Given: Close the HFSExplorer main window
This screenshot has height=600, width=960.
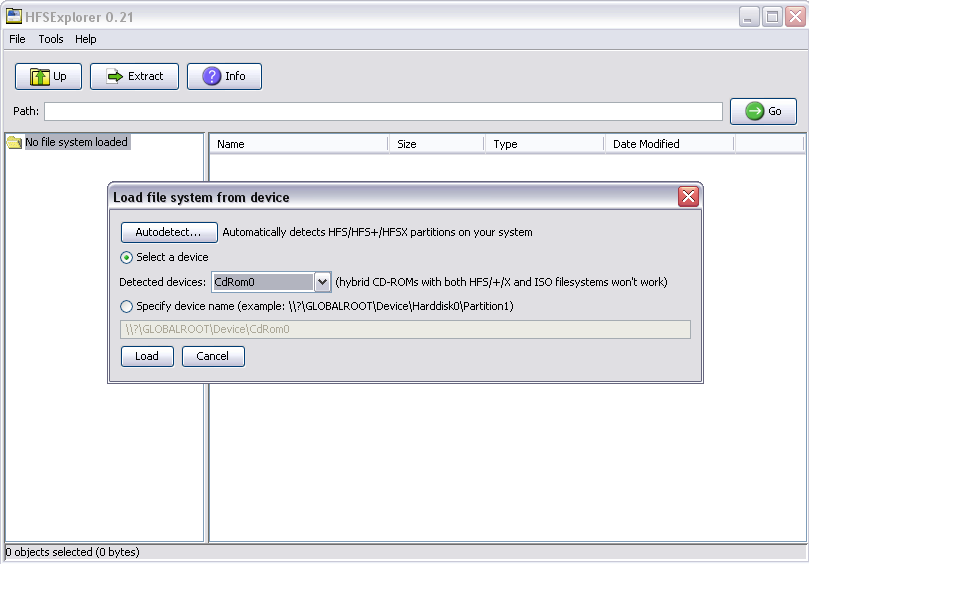Looking at the screenshot, I should click(795, 17).
